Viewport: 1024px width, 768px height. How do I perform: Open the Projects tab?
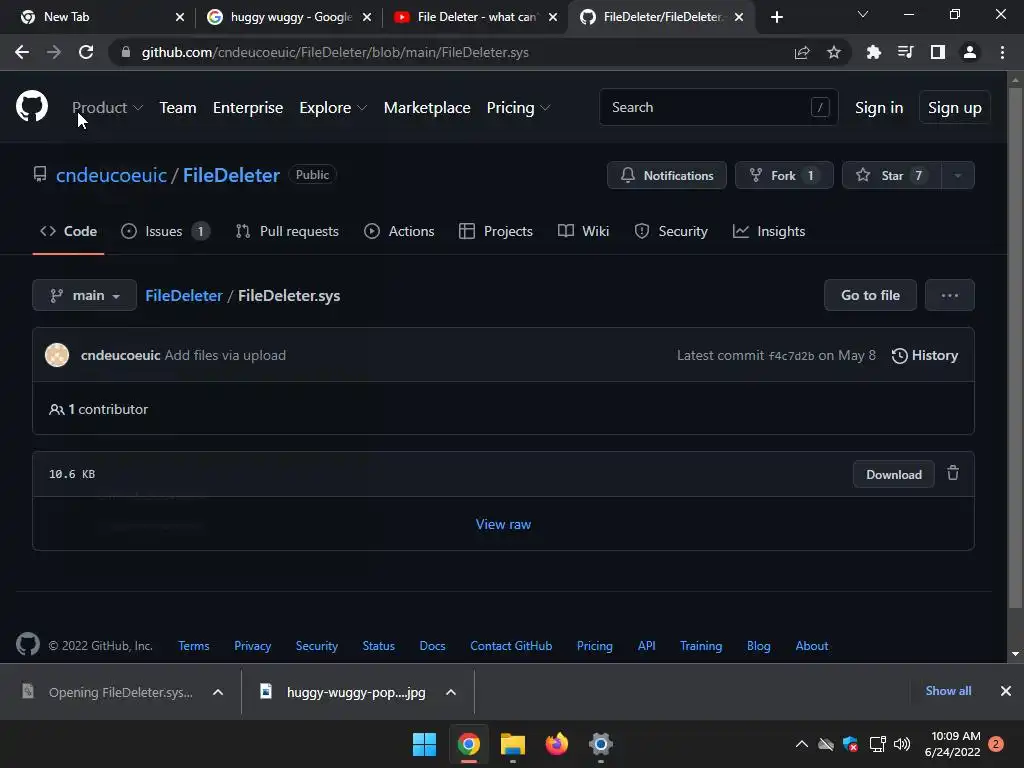tap(496, 231)
